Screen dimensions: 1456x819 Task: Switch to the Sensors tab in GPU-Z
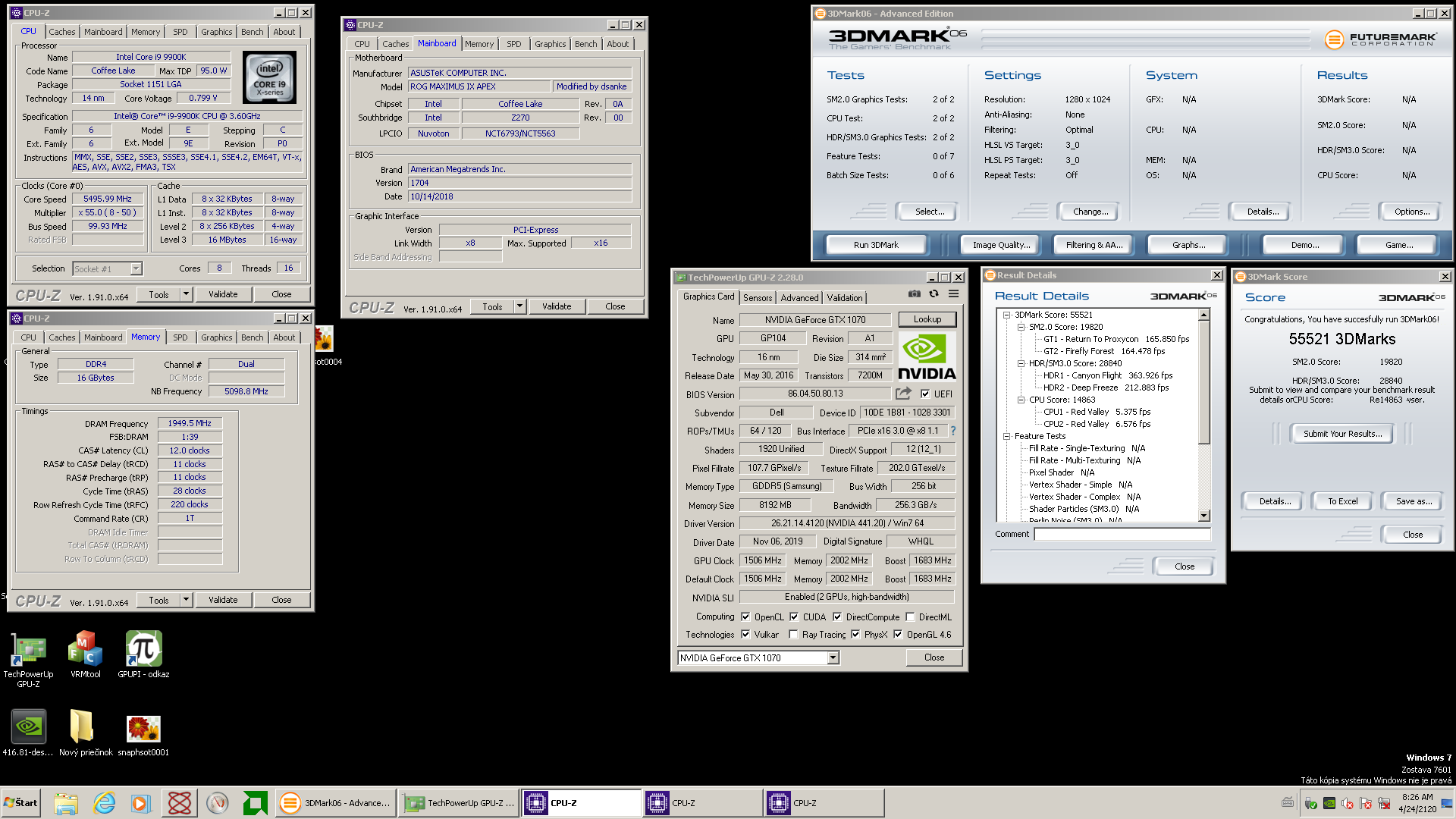(x=757, y=298)
